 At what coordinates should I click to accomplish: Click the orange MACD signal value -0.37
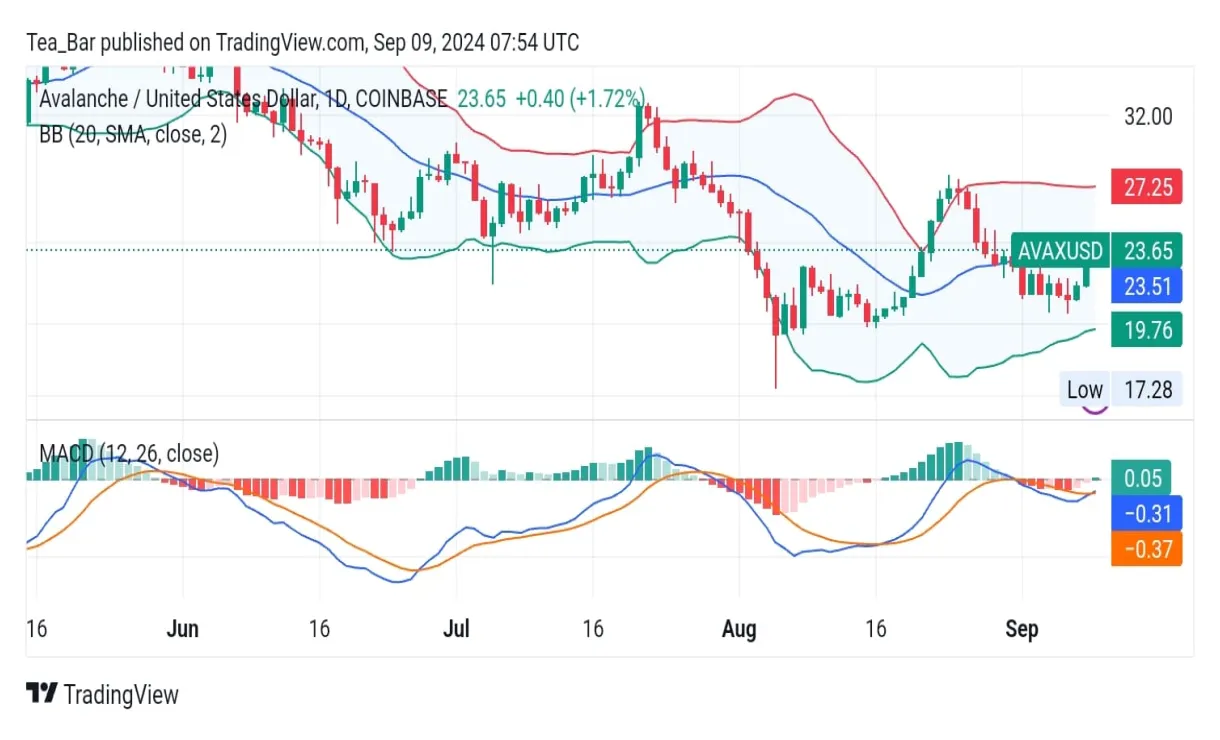pyautogui.click(x=1147, y=549)
